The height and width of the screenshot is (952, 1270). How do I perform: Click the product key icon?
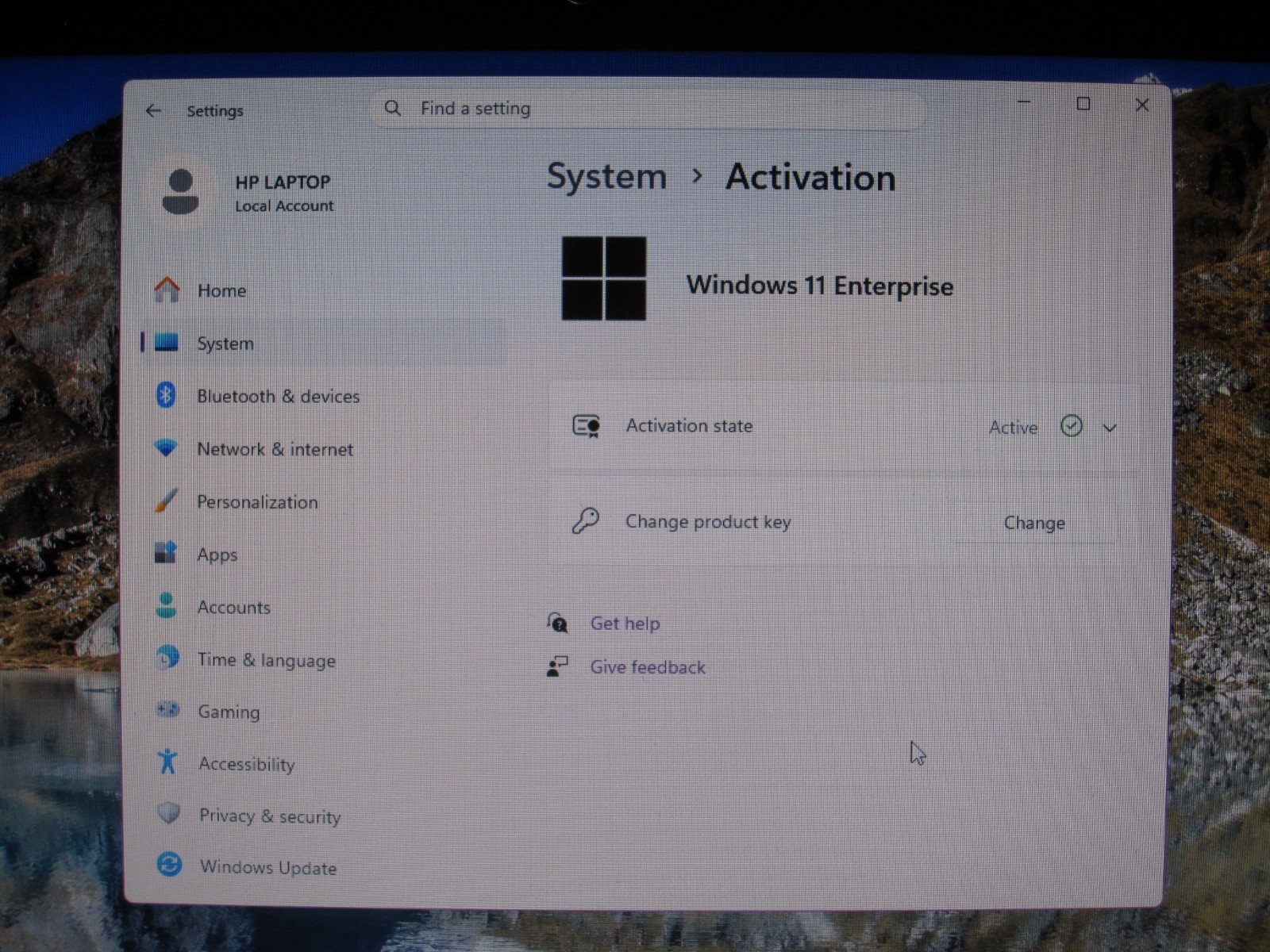586,521
